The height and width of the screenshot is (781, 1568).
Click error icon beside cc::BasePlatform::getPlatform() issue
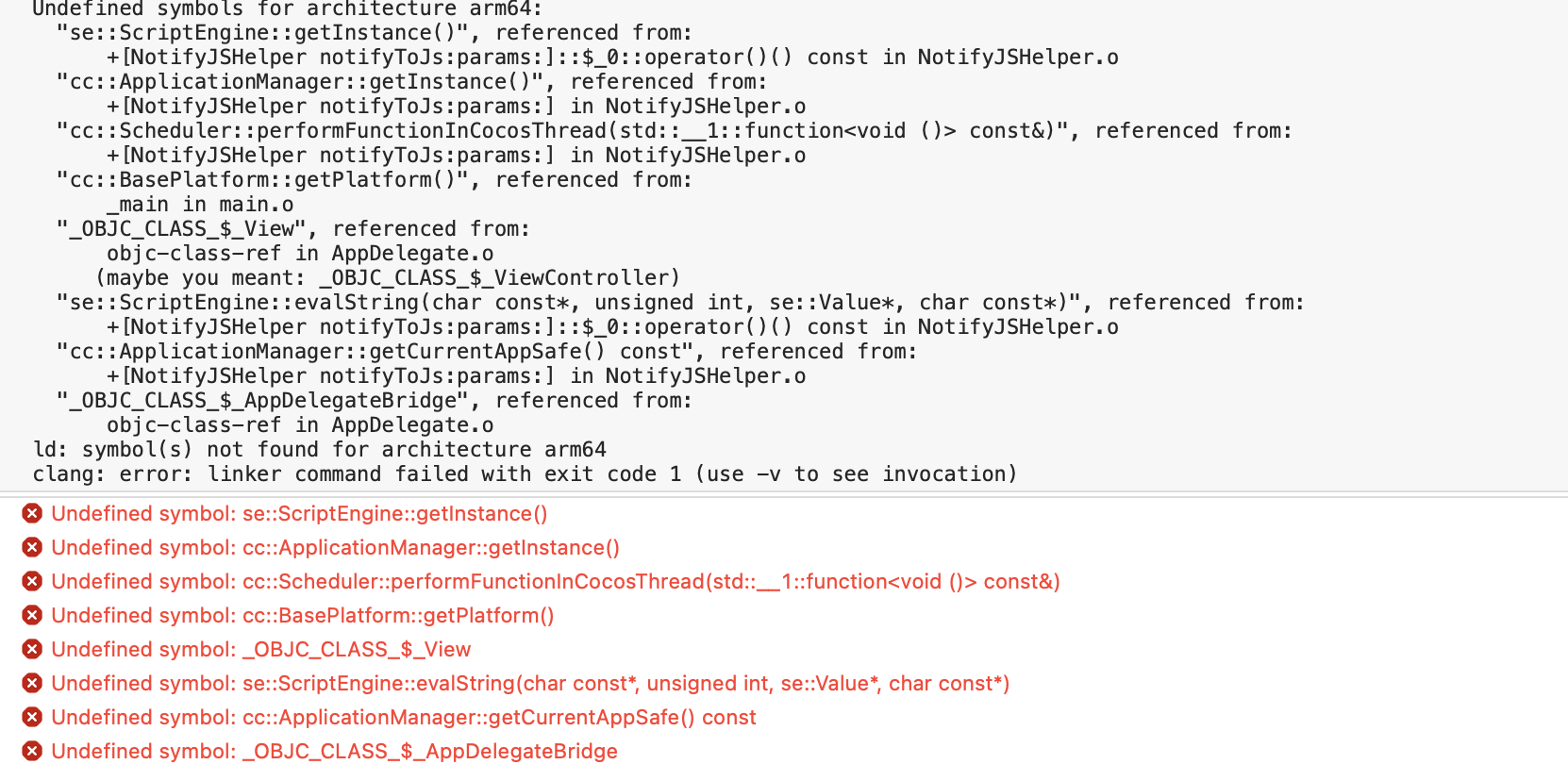32,615
